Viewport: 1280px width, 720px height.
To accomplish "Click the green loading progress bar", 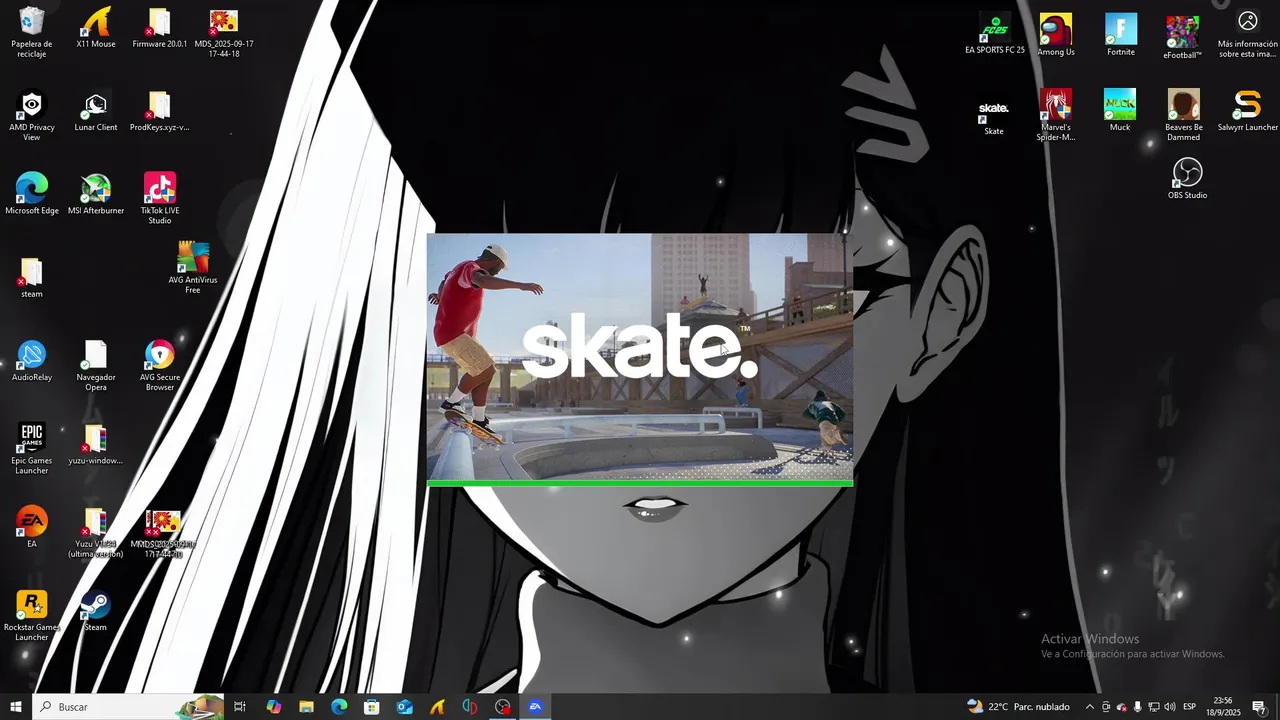I will click(x=640, y=484).
